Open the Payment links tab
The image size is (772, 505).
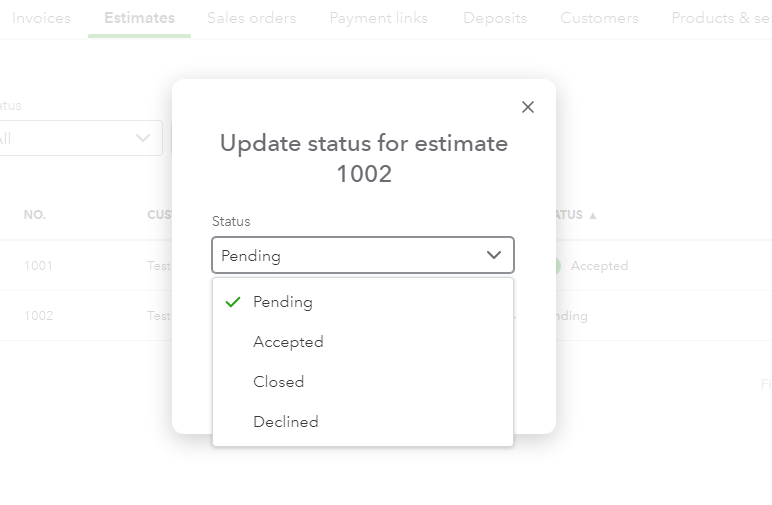click(378, 18)
